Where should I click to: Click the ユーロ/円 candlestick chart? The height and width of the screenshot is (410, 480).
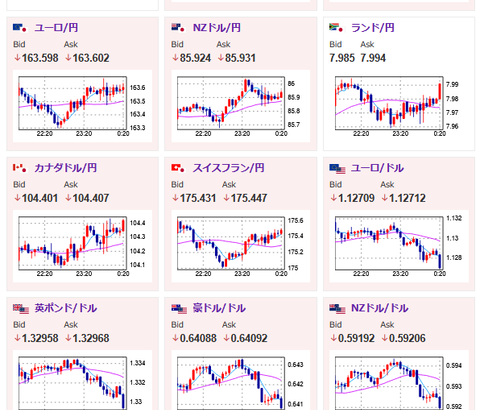(82, 106)
